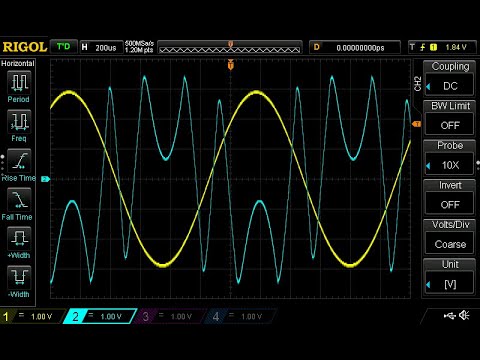Viewport: 480px width, 360px height.
Task: Click the T'D trigger status indicator
Action: [63, 46]
